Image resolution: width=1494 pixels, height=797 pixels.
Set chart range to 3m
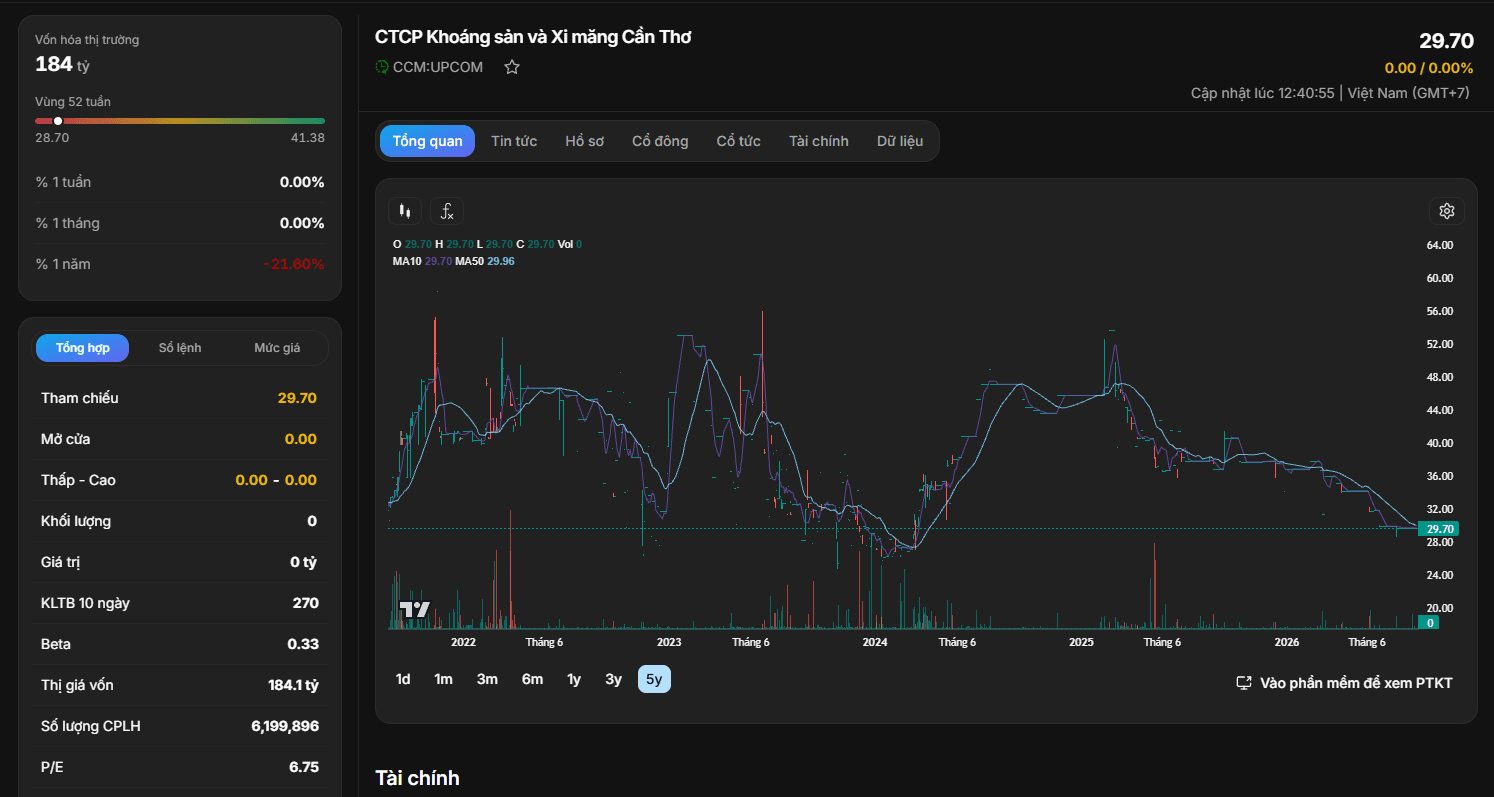click(487, 679)
